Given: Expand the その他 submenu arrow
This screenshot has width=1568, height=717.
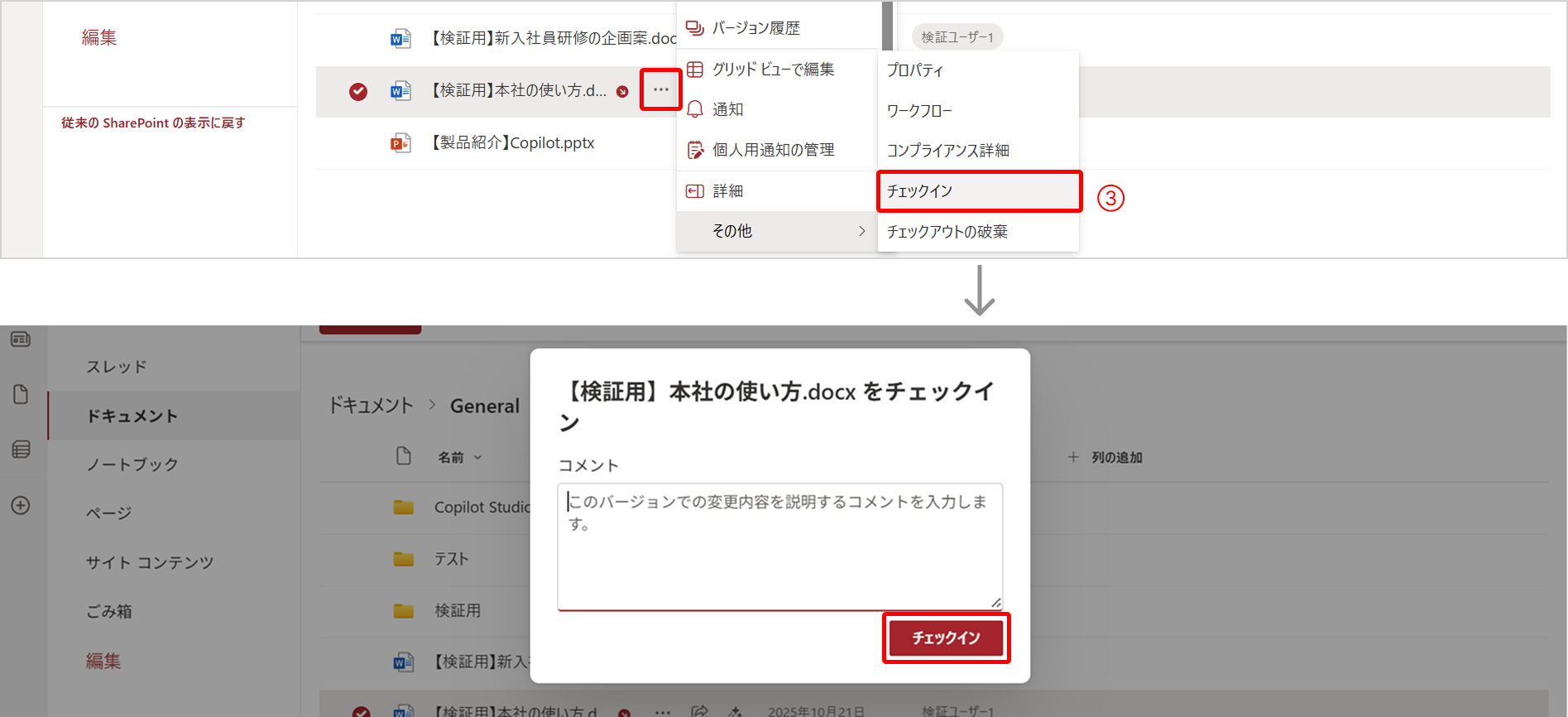Looking at the screenshot, I should [861, 231].
